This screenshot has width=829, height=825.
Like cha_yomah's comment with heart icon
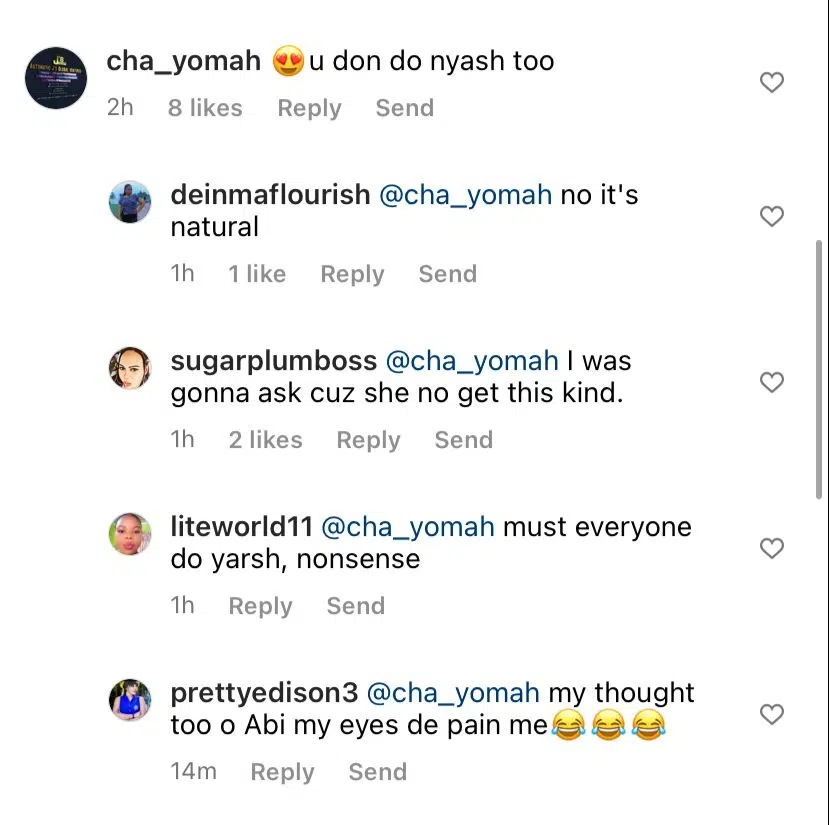coord(771,82)
